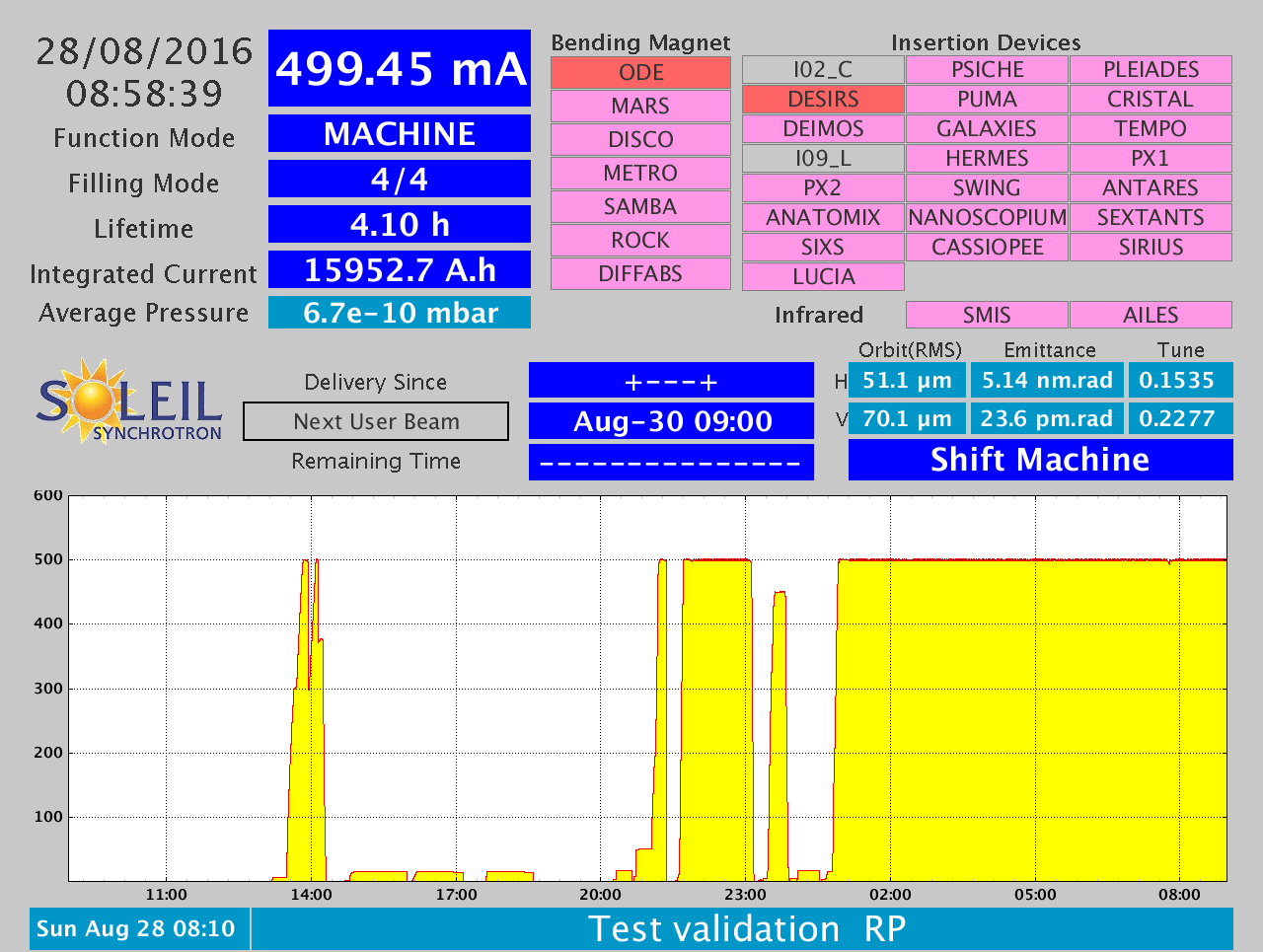Click the PUMA beamline box
Viewport: 1263px width, 952px height.
987,100
